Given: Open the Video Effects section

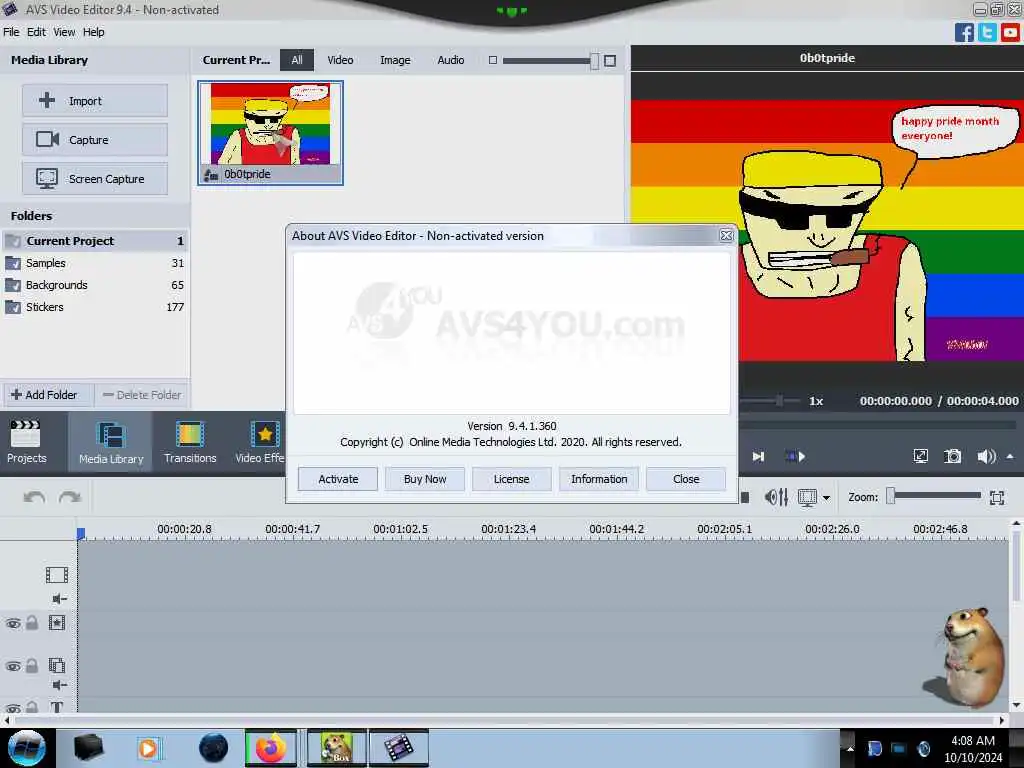Looking at the screenshot, I should (259, 441).
